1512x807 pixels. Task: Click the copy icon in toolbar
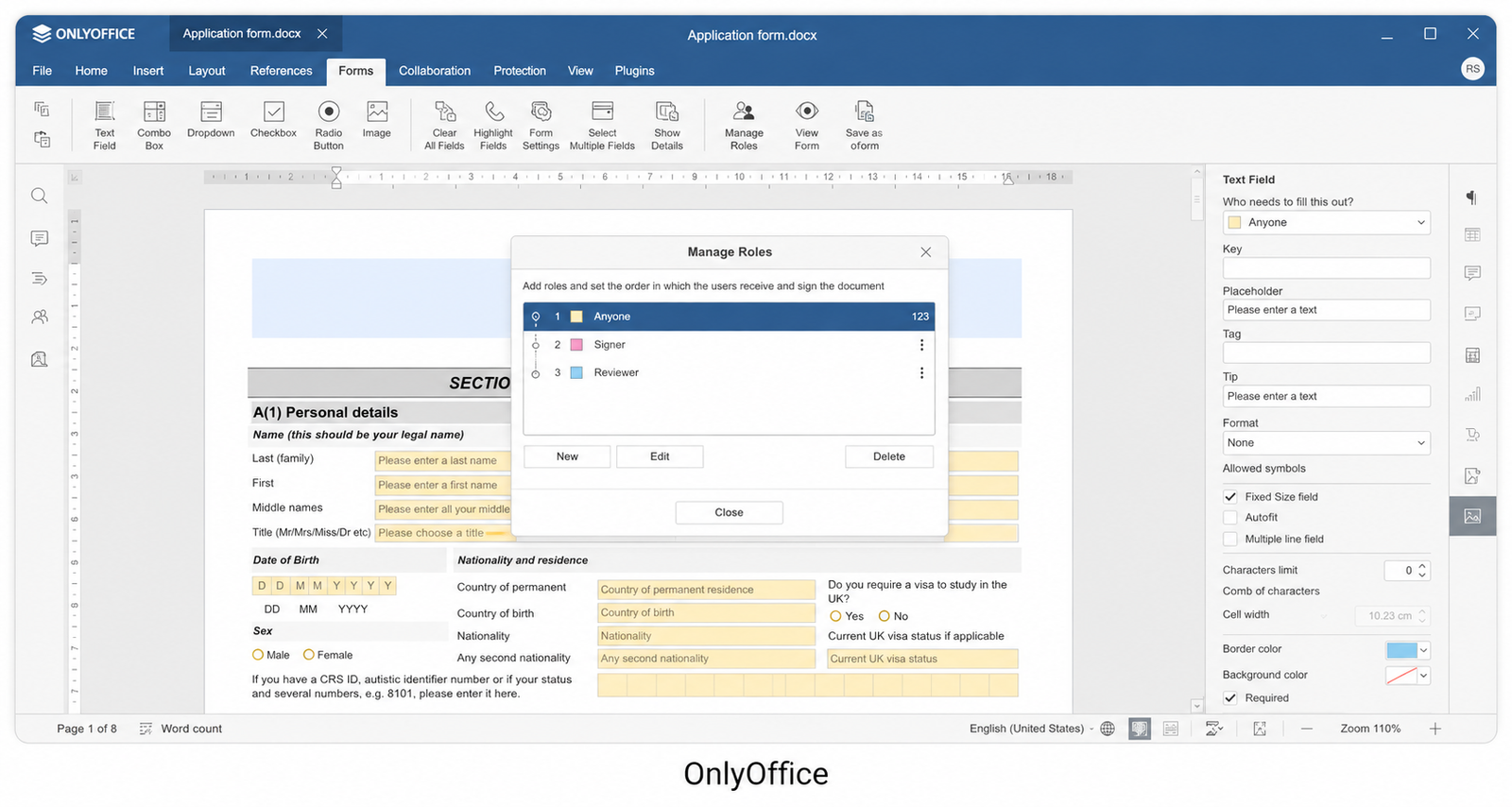coord(42,109)
